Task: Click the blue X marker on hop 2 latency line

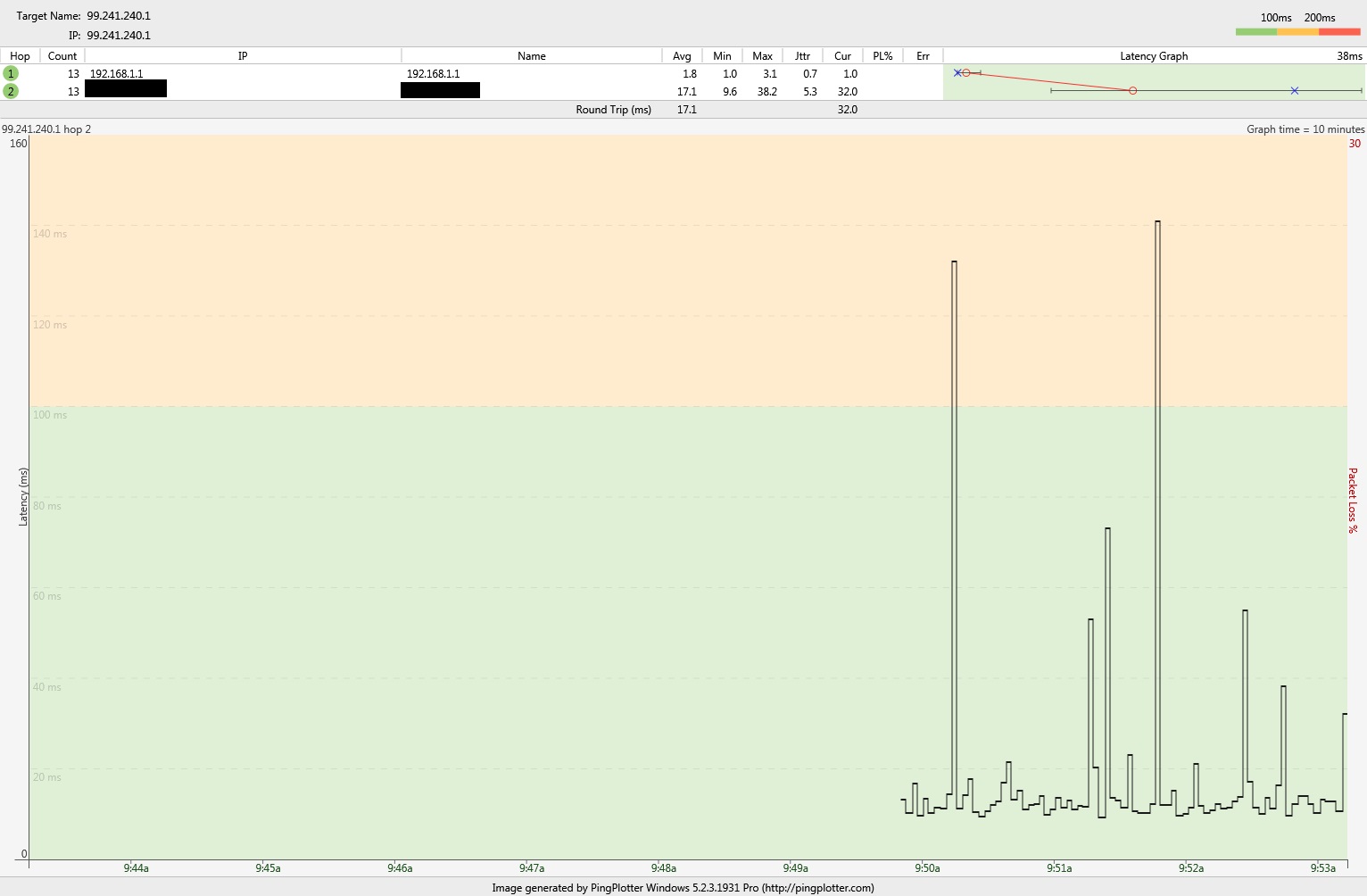Action: (x=1295, y=91)
